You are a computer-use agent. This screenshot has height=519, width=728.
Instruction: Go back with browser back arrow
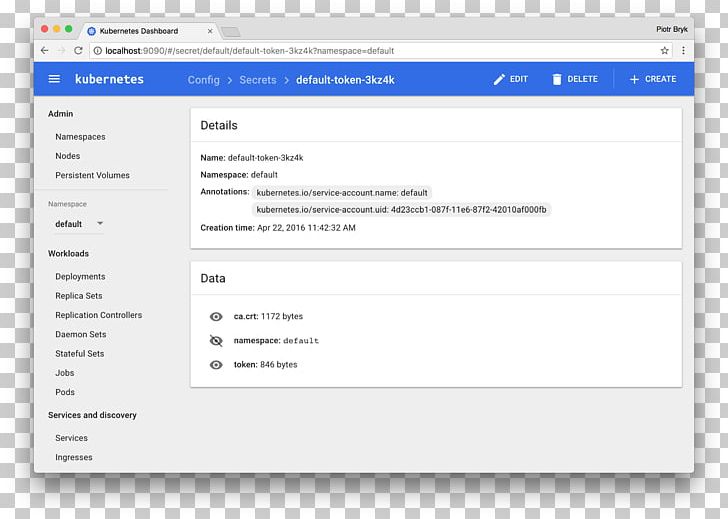[x=45, y=51]
